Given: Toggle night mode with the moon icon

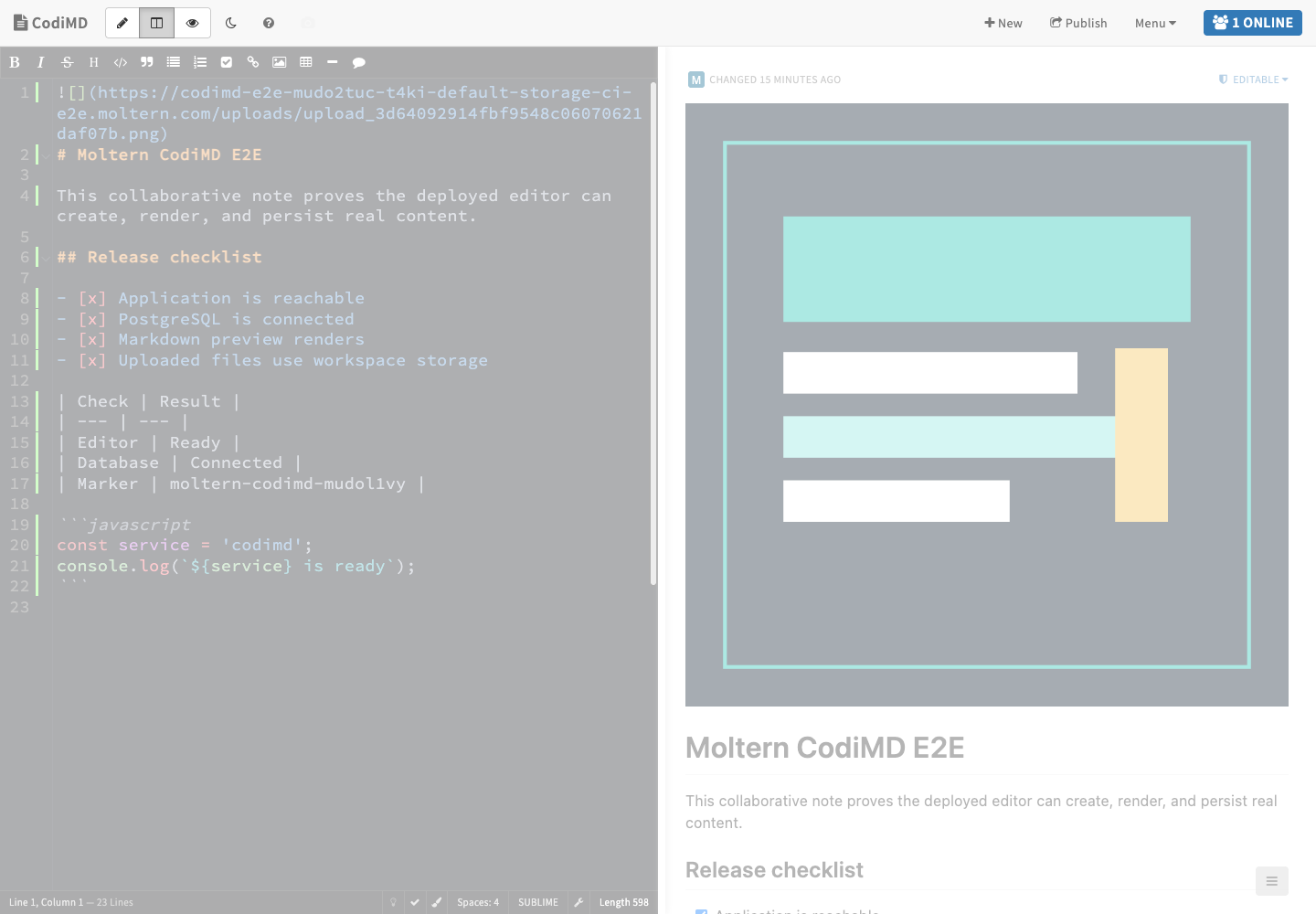Looking at the screenshot, I should click(x=231, y=23).
